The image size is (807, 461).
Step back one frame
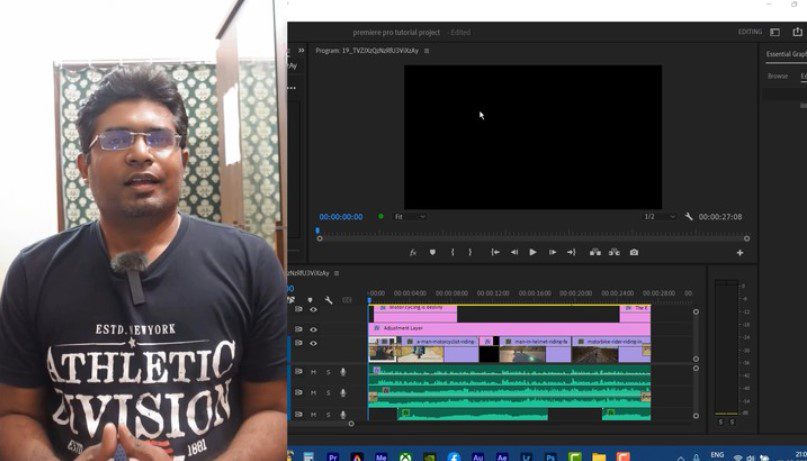point(514,252)
